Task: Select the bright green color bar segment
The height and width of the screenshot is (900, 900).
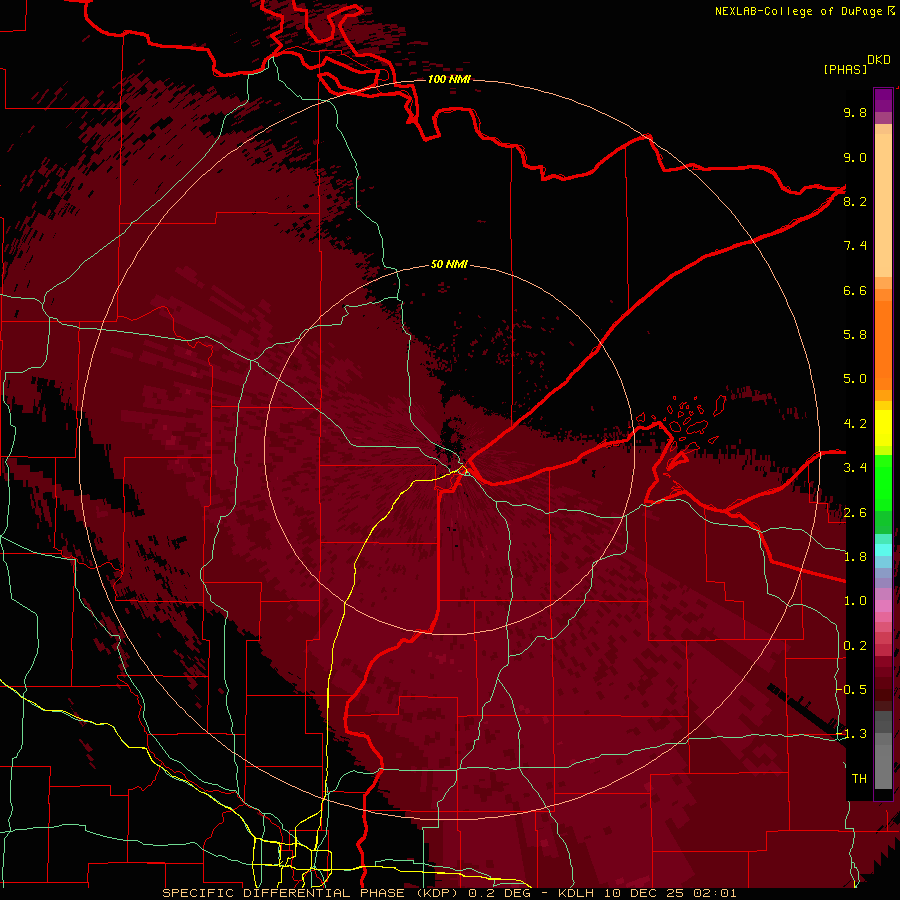Action: [x=883, y=483]
